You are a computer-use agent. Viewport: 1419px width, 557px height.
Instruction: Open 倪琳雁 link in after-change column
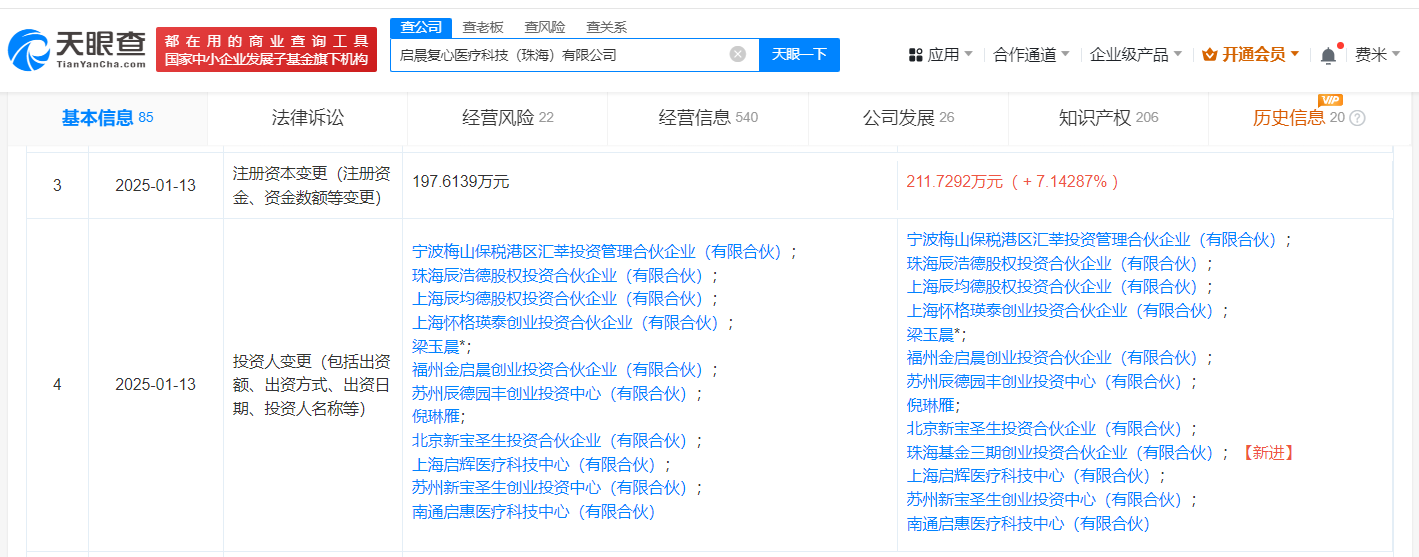point(929,405)
